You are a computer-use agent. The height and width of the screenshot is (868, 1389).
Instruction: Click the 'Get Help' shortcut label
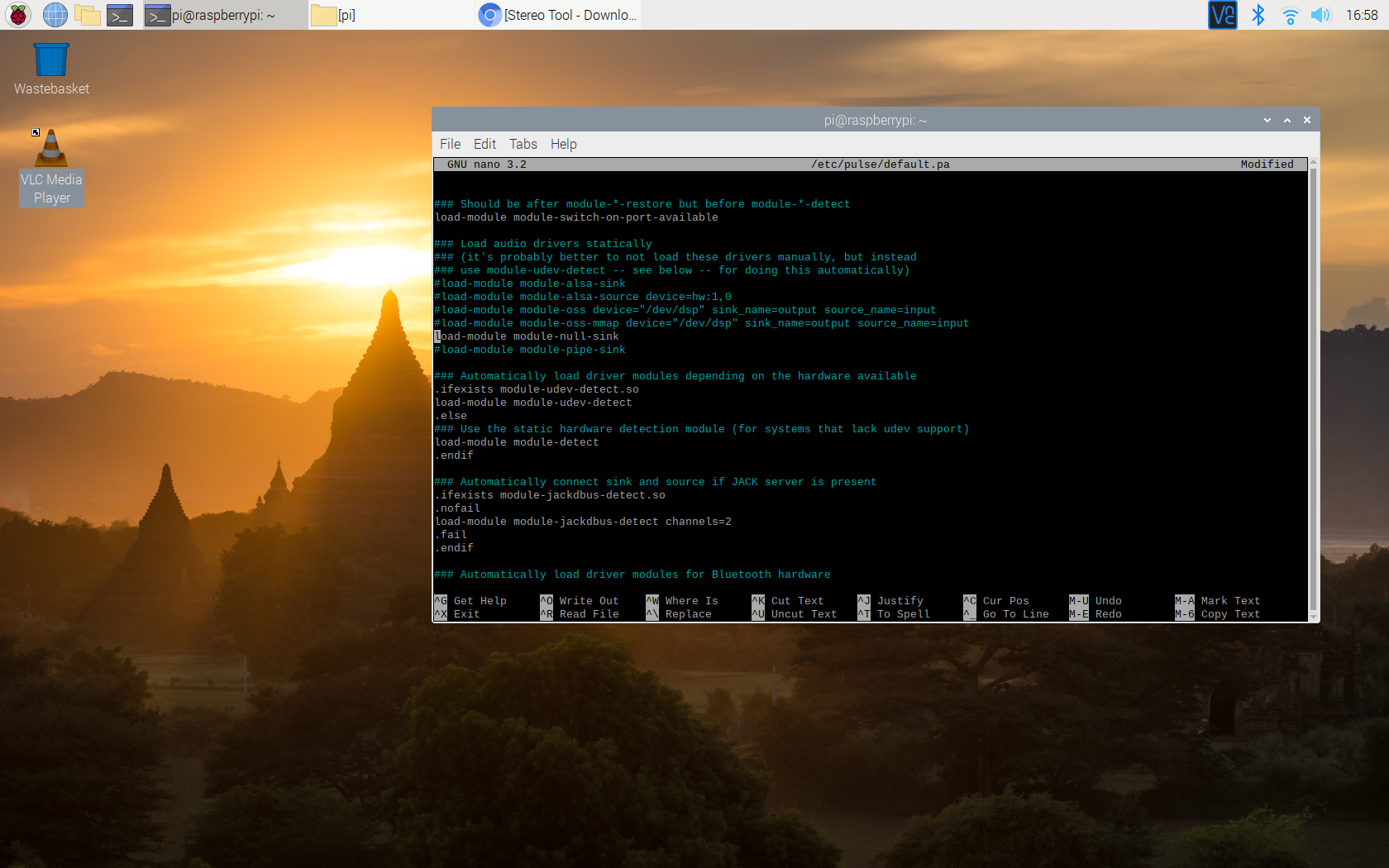480,601
